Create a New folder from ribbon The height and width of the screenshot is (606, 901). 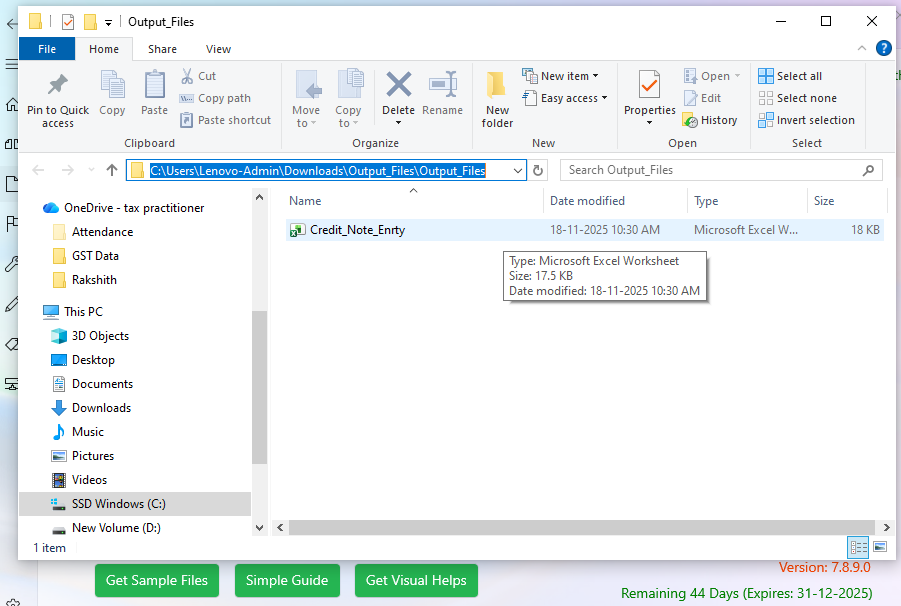pyautogui.click(x=497, y=98)
